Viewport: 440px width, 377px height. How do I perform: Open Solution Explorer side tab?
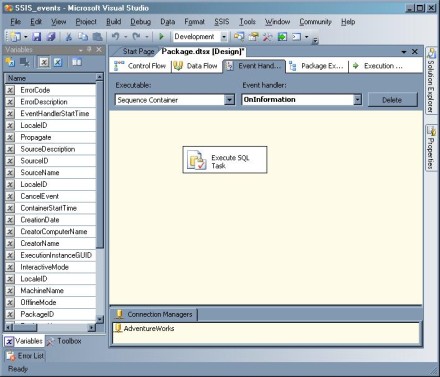431,81
